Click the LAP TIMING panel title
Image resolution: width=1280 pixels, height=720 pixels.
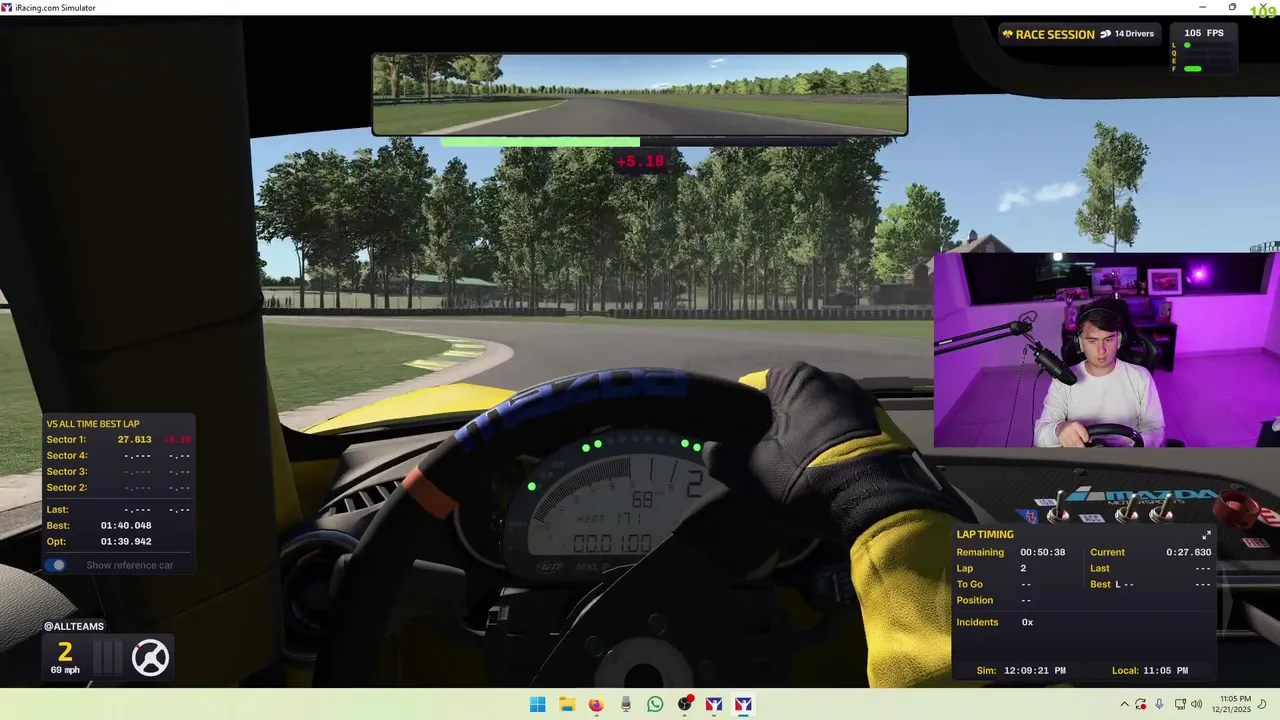pos(985,534)
